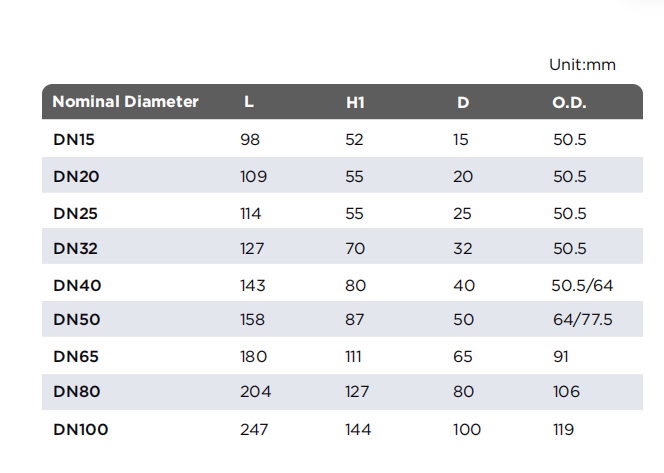This screenshot has width=664, height=473.
Task: Click the DN50 row label
Action: (77, 319)
